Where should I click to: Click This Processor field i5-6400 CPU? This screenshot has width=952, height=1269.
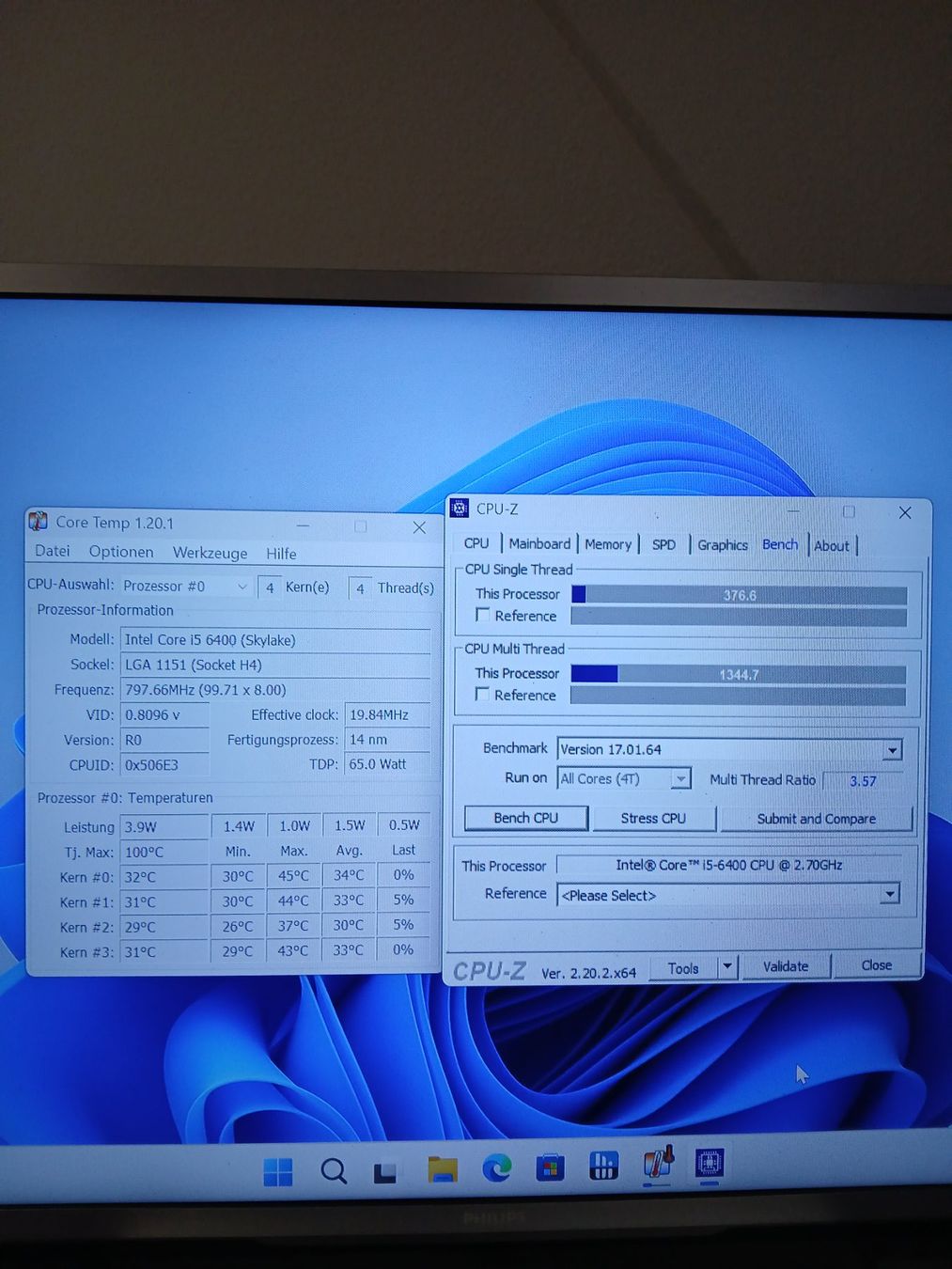(728, 865)
